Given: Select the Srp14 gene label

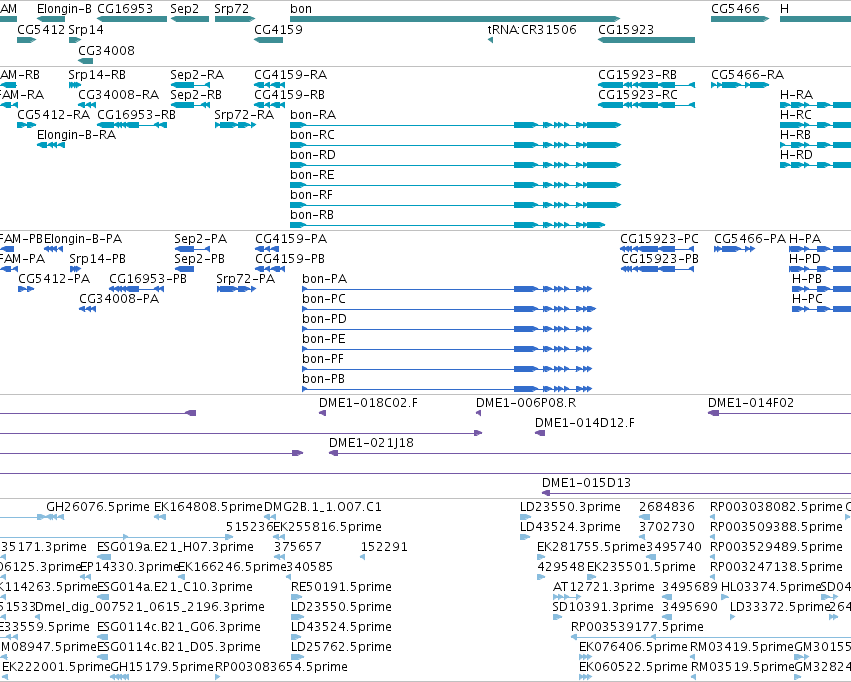Looking at the screenshot, I should 86,29.
